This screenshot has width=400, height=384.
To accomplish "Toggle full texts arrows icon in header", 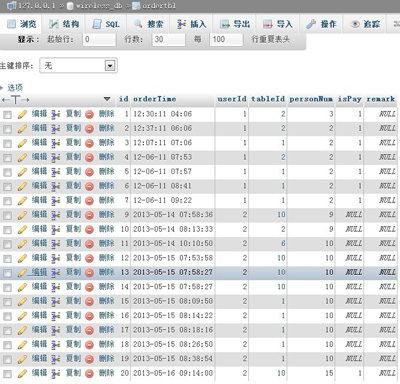I will [15, 99].
